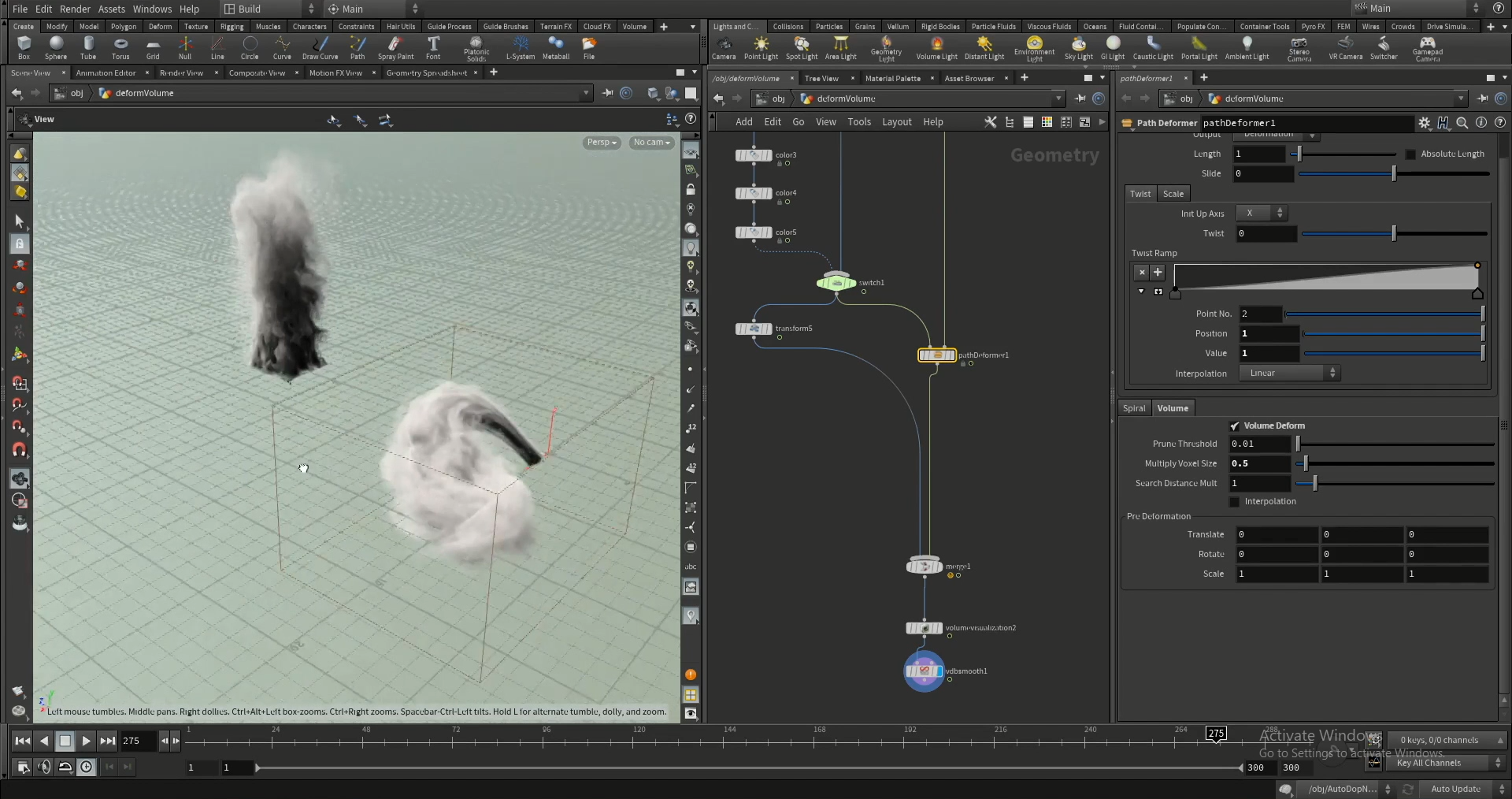Select the pathDeformer1 node
Screen dimensions: 1512x799
click(x=936, y=355)
